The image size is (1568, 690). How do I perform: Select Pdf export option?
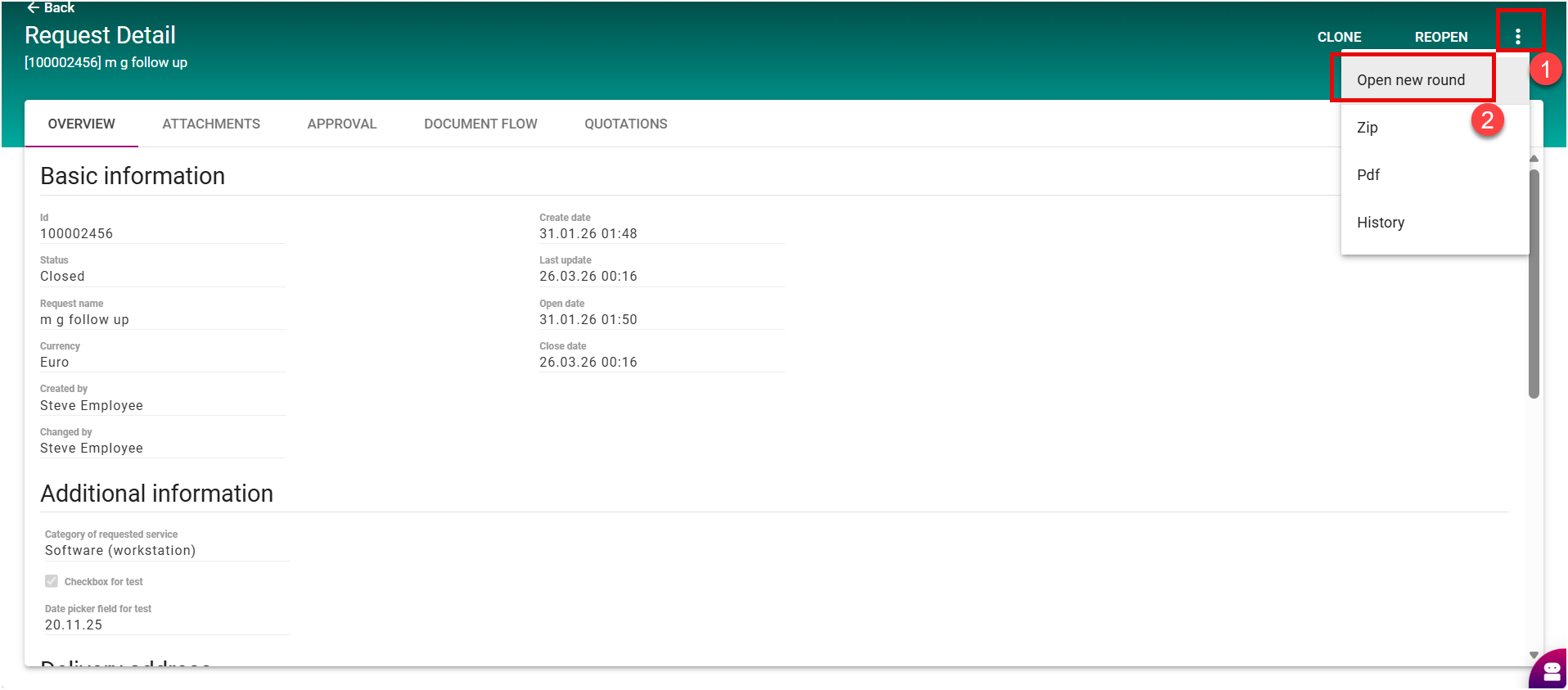[x=1368, y=175]
